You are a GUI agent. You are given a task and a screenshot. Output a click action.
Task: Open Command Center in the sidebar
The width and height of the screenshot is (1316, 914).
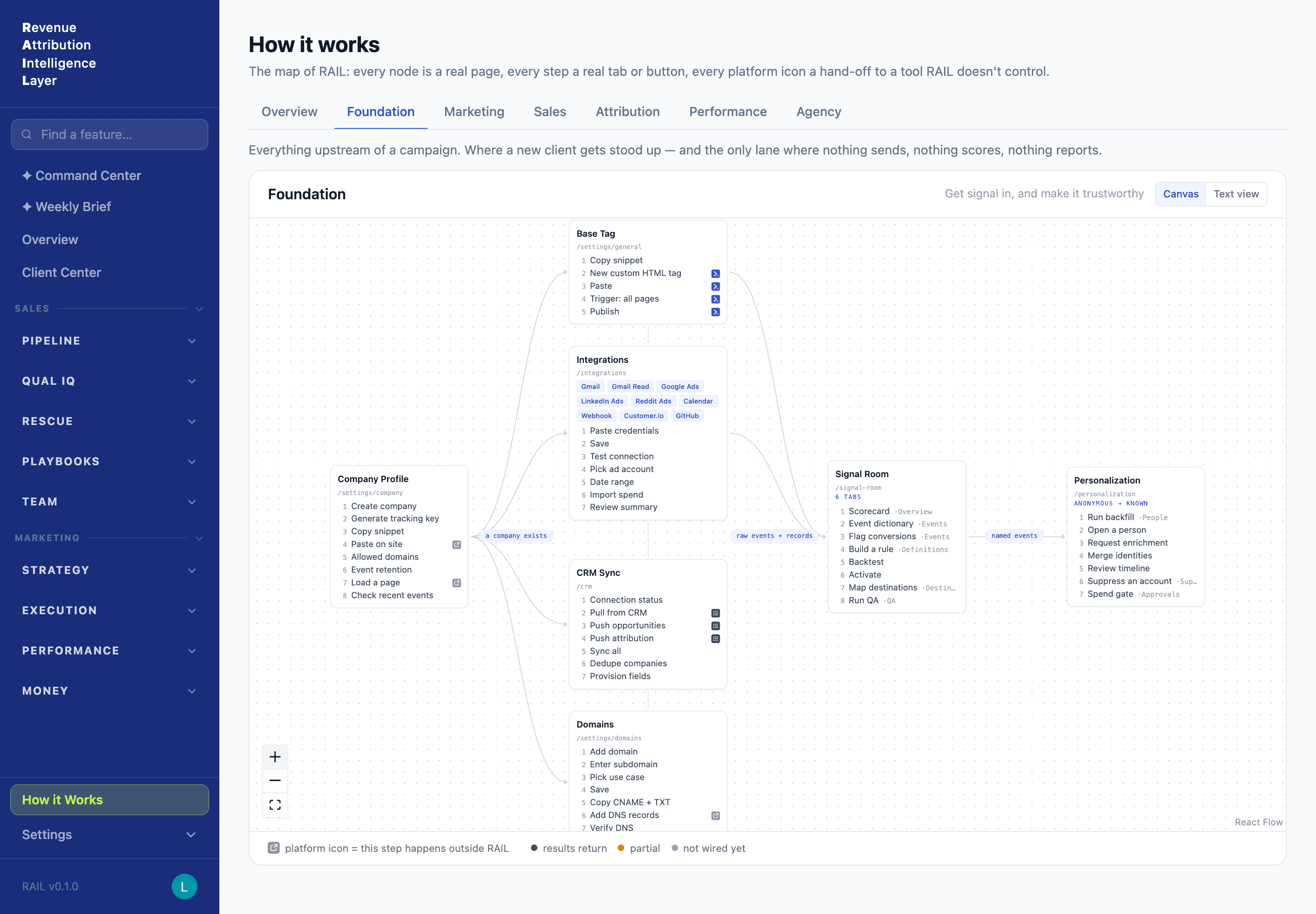pyautogui.click(x=109, y=176)
